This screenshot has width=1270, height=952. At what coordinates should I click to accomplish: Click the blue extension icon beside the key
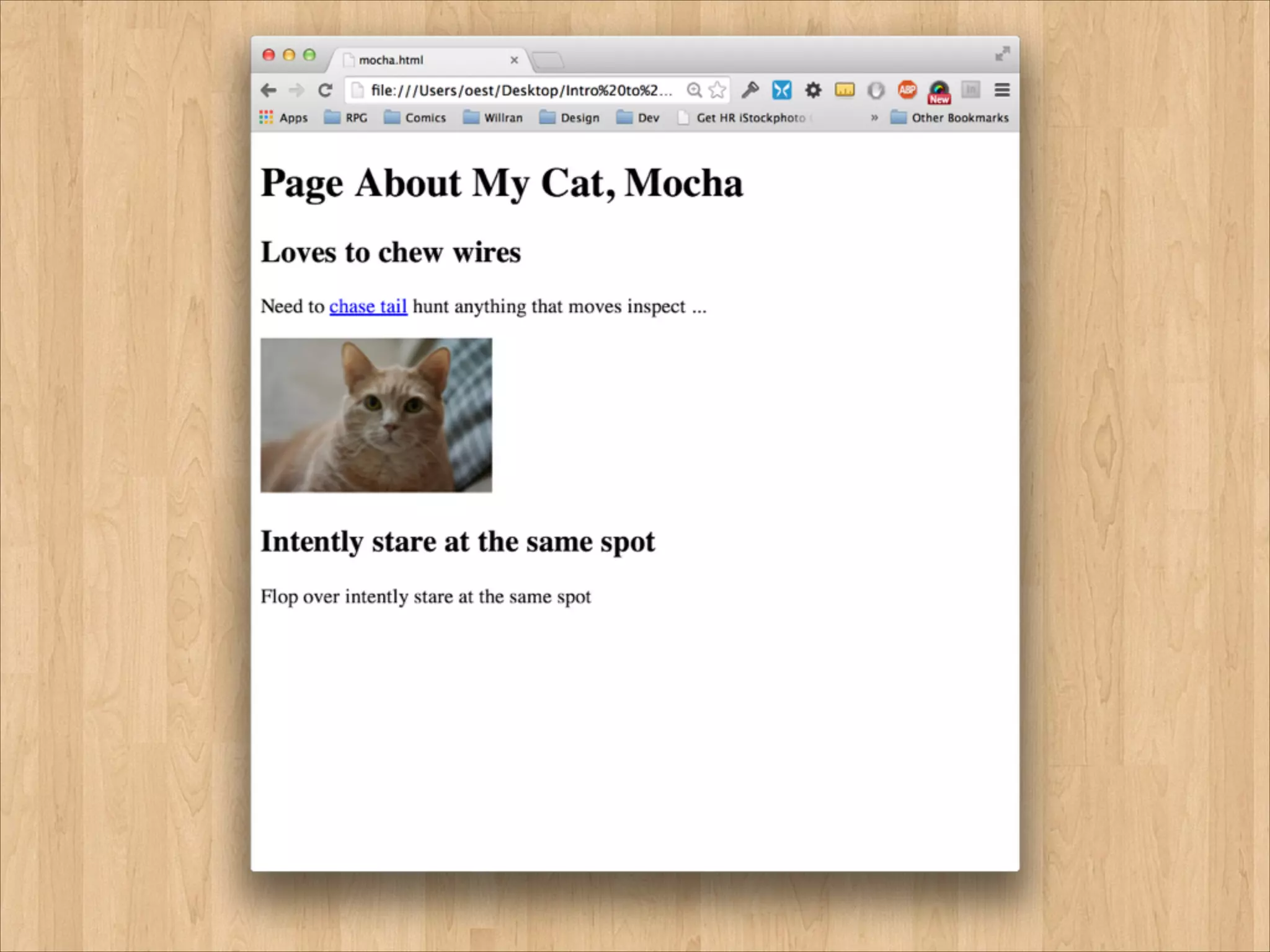pyautogui.click(x=781, y=90)
